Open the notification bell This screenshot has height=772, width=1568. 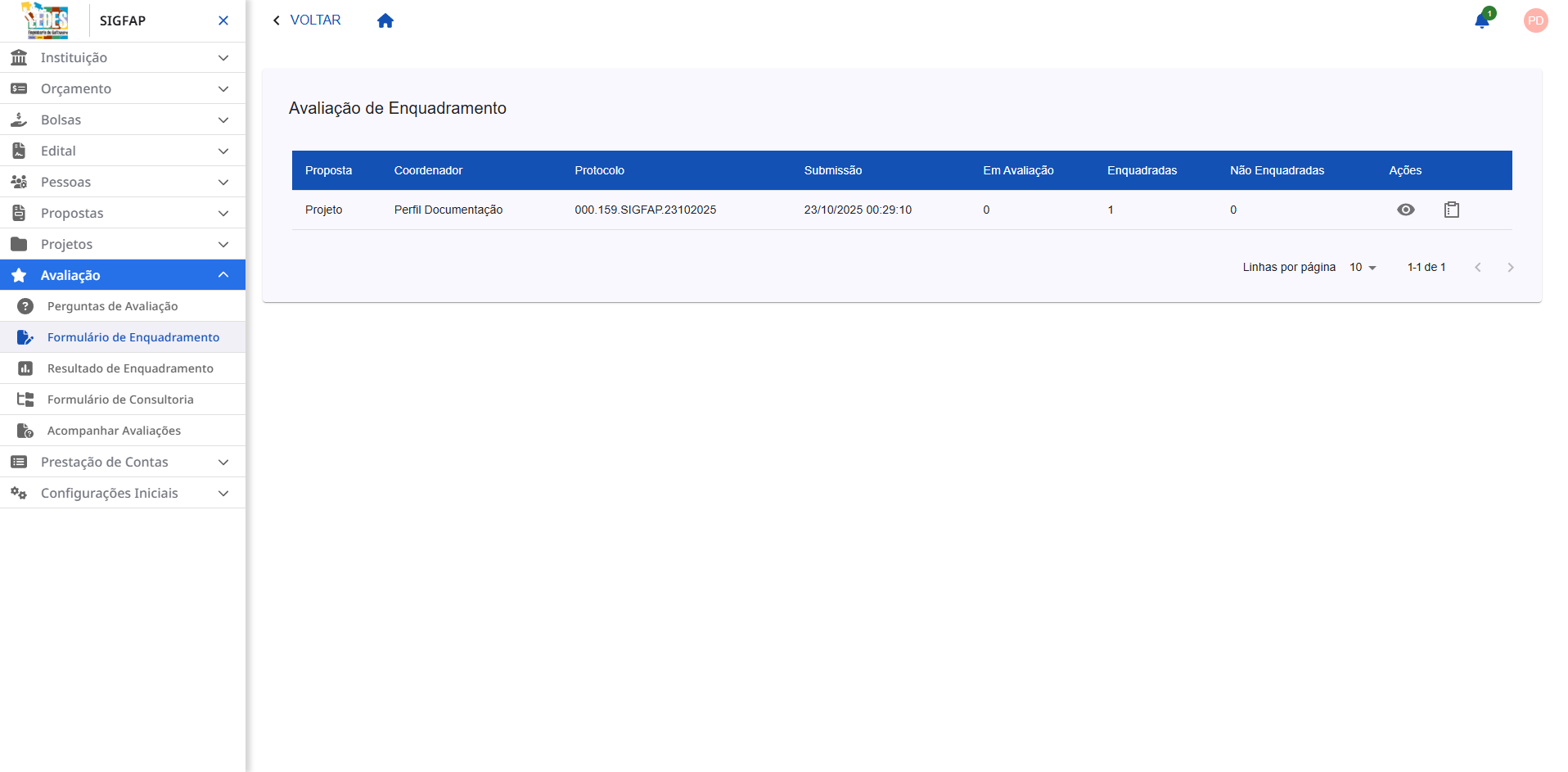pos(1482,20)
